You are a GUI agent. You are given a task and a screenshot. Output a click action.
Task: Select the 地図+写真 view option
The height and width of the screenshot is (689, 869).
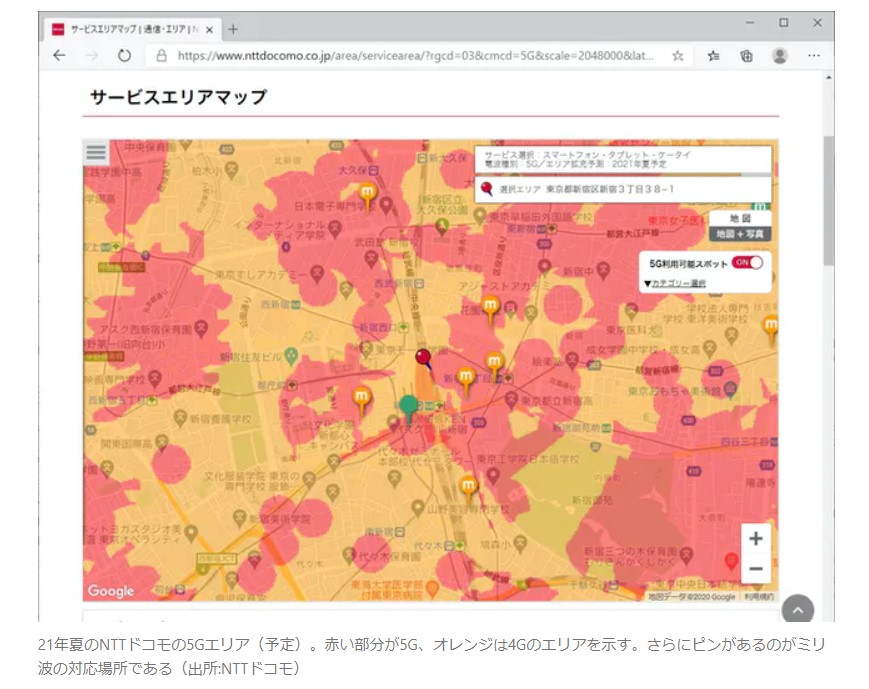pos(740,233)
